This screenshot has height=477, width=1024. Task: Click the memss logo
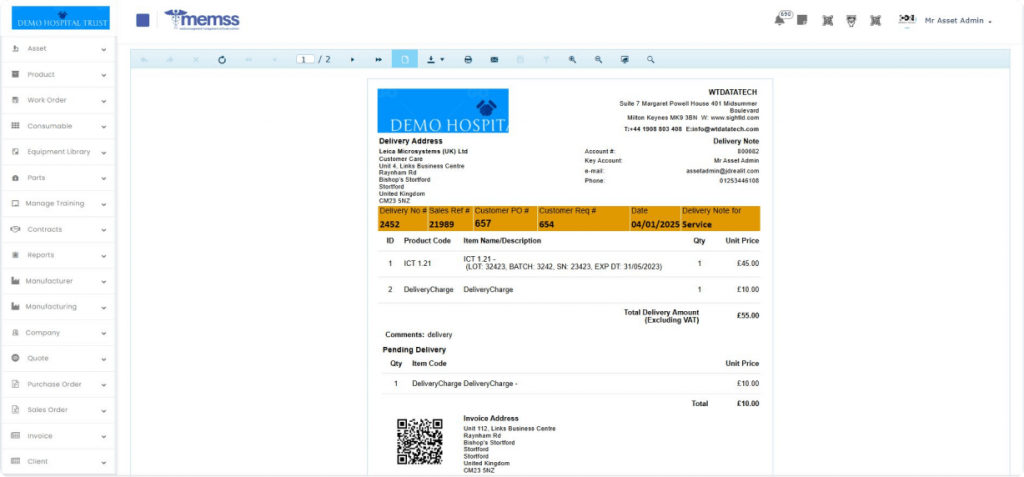[x=202, y=19]
